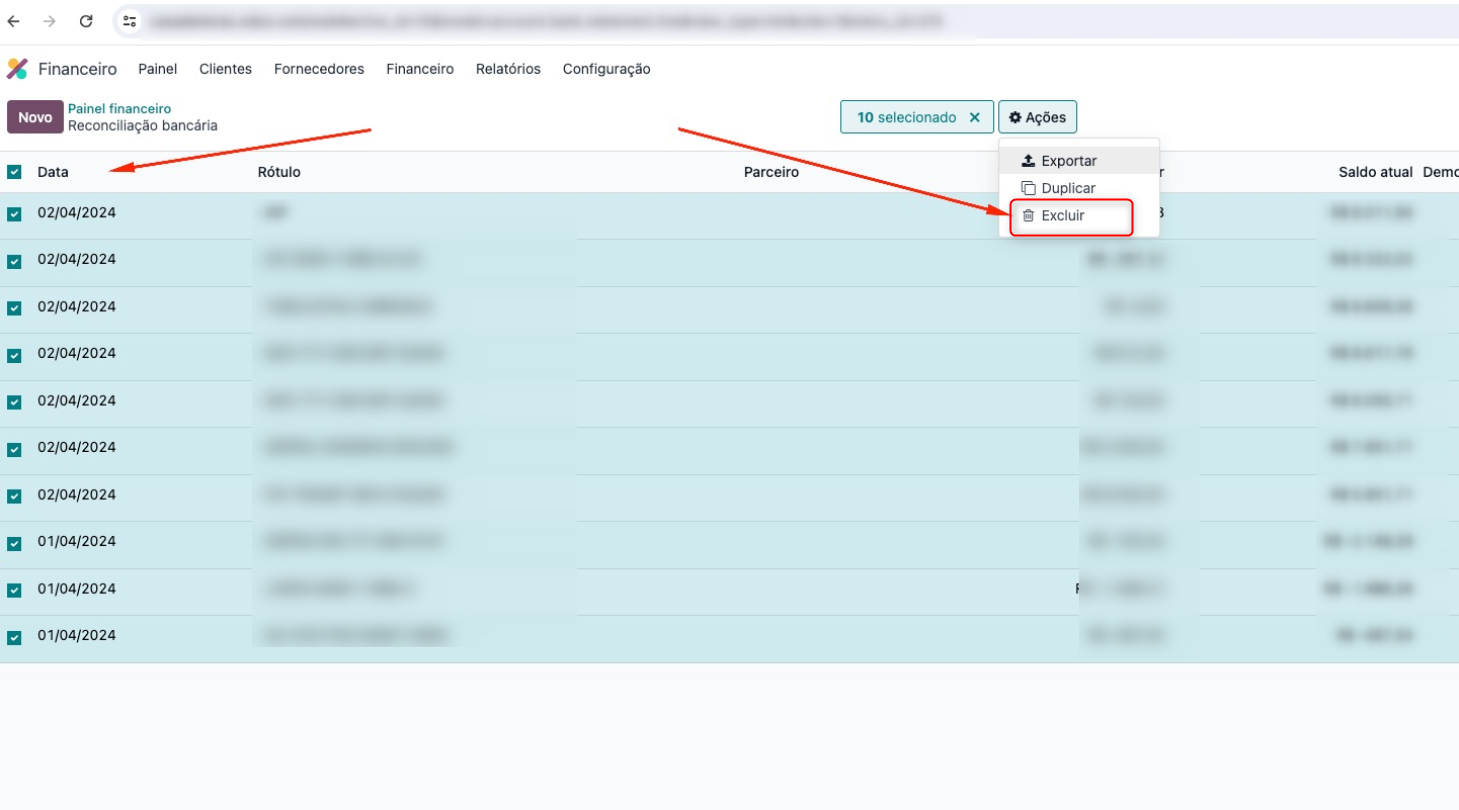Click the browser forward arrow
Screen dimensions: 1459x810
pyautogui.click(x=49, y=20)
